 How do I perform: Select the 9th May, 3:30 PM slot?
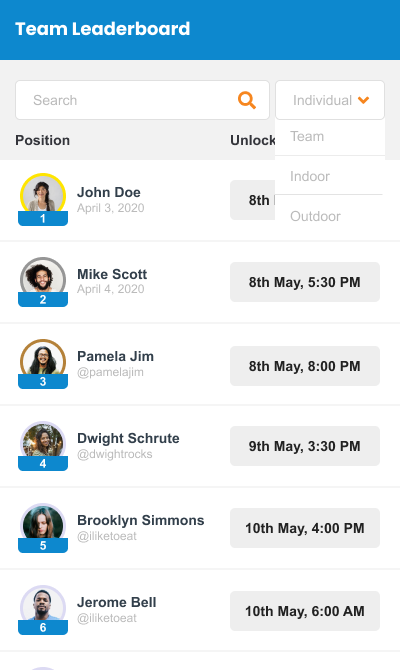coord(305,446)
